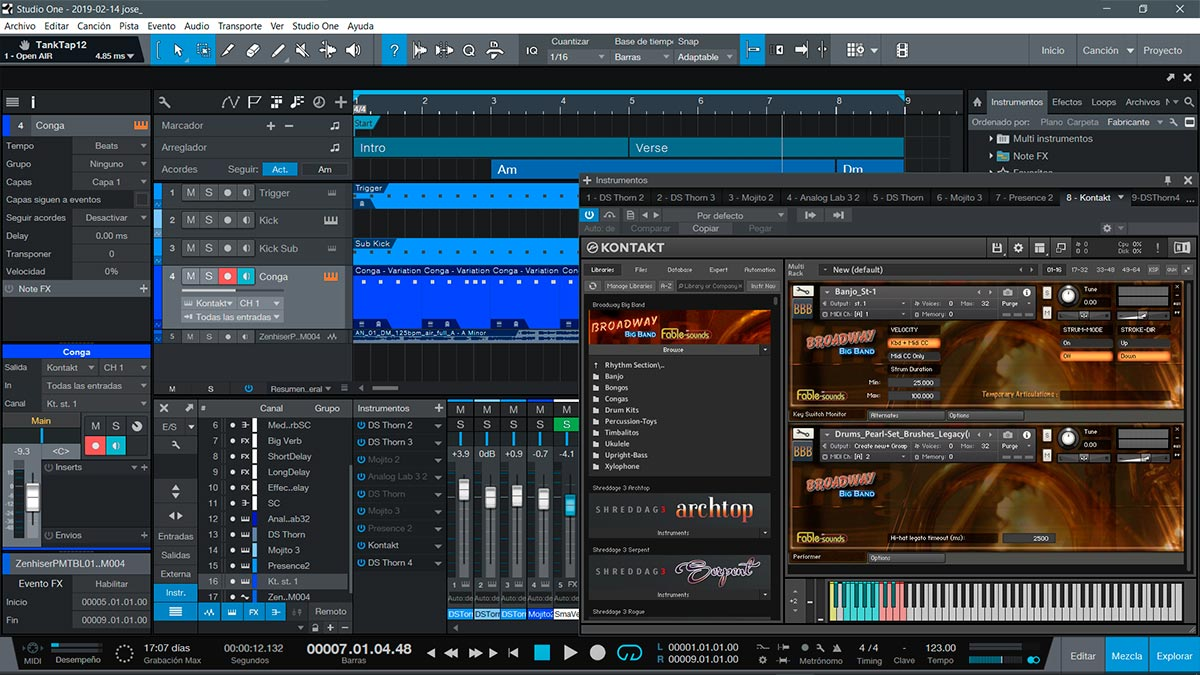Viewport: 1200px width, 675px height.
Task: Toggle the Loop button in the transport
Action: coord(629,652)
